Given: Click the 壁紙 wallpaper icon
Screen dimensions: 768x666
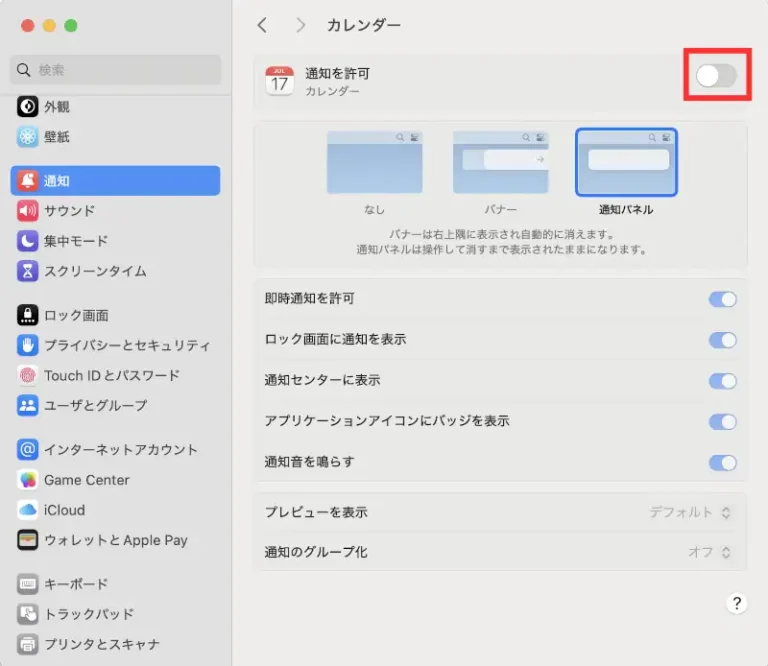Looking at the screenshot, I should click(27, 137).
